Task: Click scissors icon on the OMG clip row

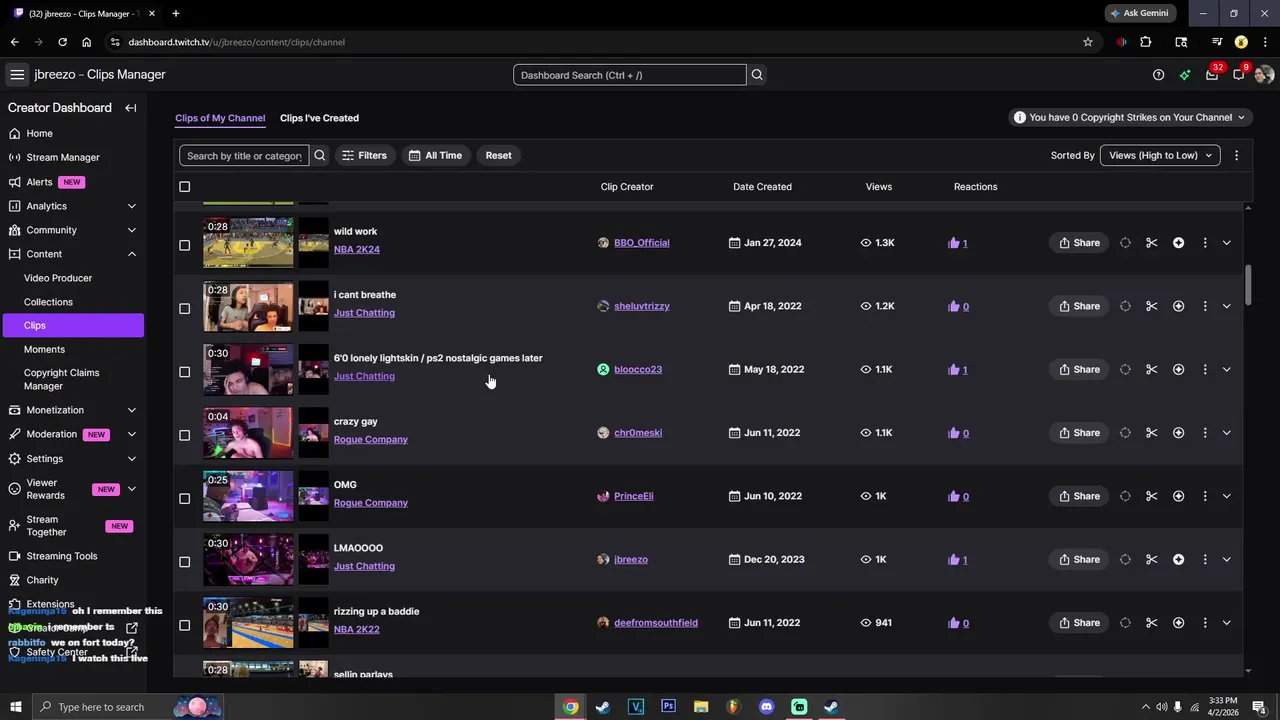Action: (1152, 496)
